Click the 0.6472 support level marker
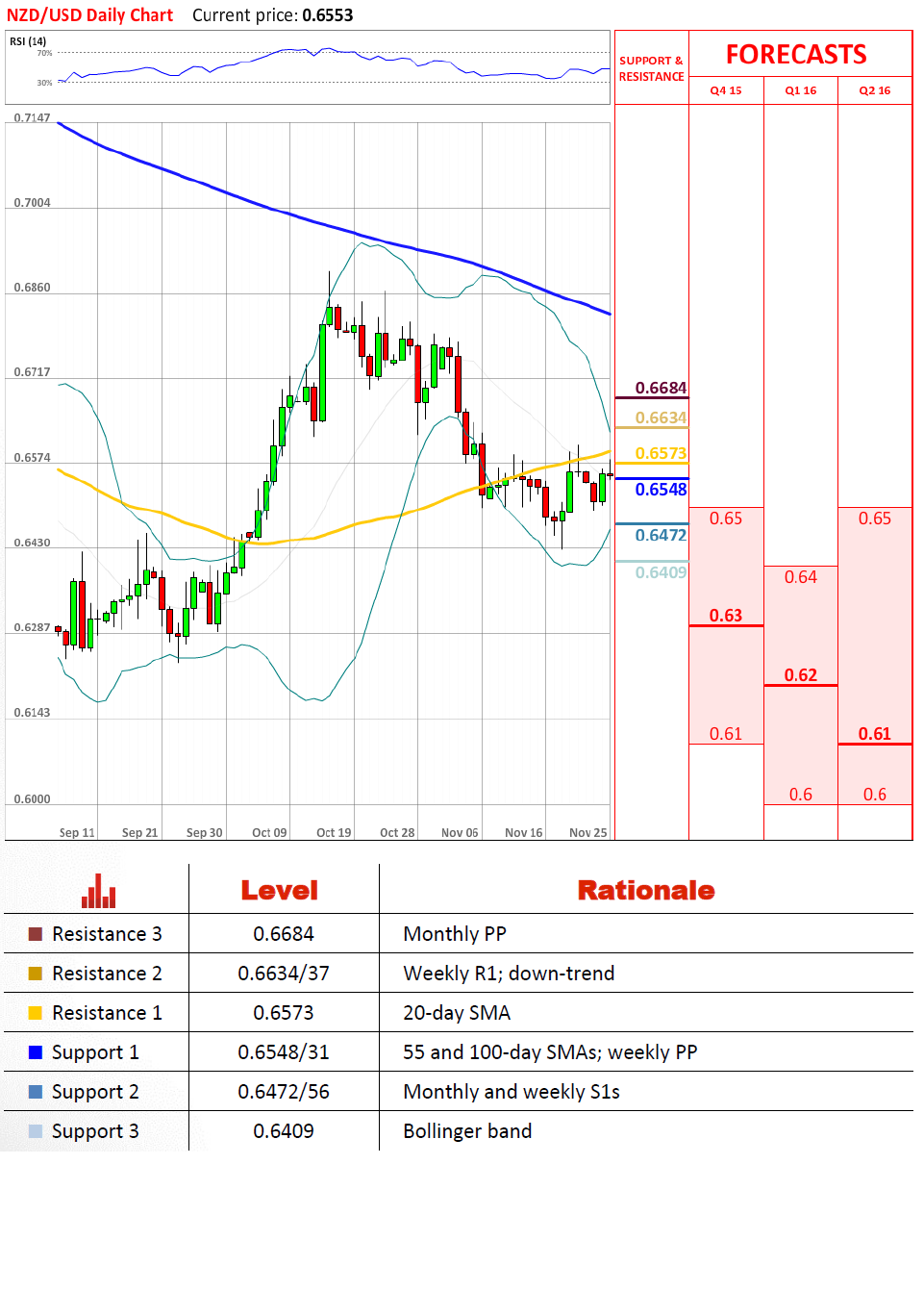This screenshot has height=1316, width=924. (661, 535)
